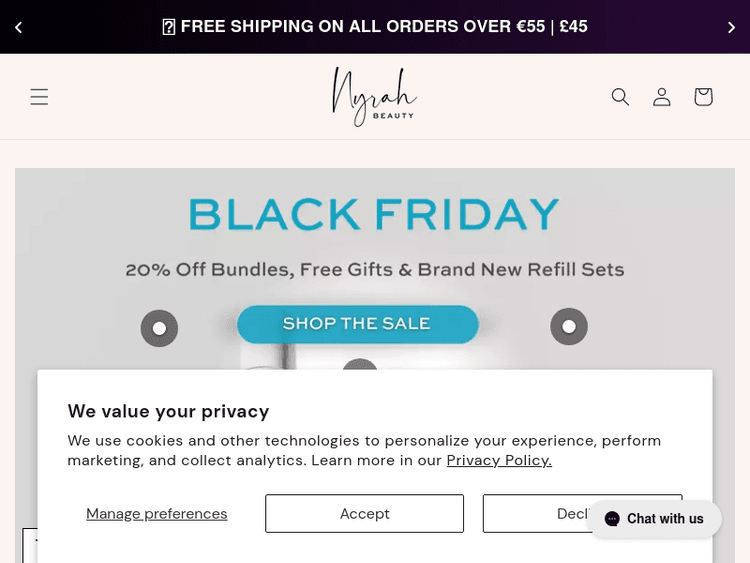The image size is (750, 563).
Task: Click the We value your privacy heading
Action: 168,411
